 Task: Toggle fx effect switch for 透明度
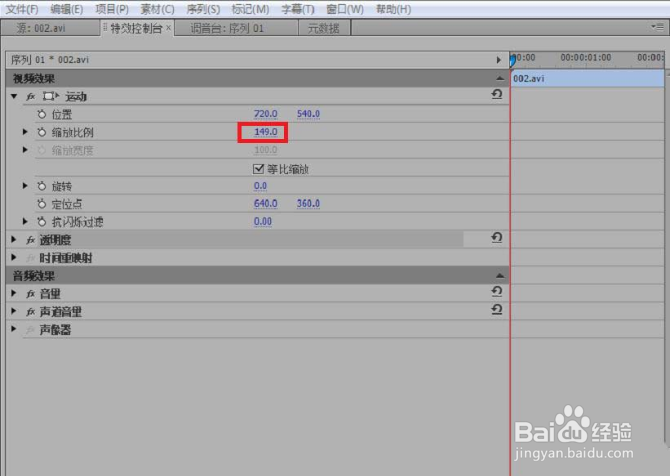[30, 240]
